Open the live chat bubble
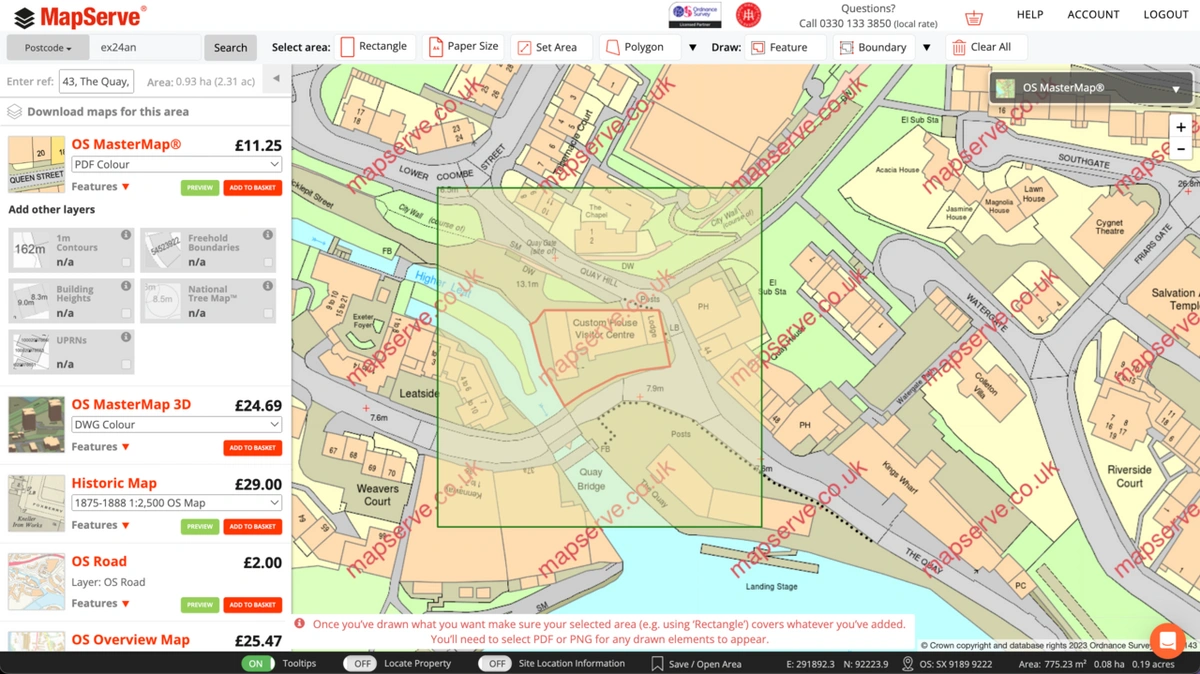The height and width of the screenshot is (674, 1200). pos(1167,640)
